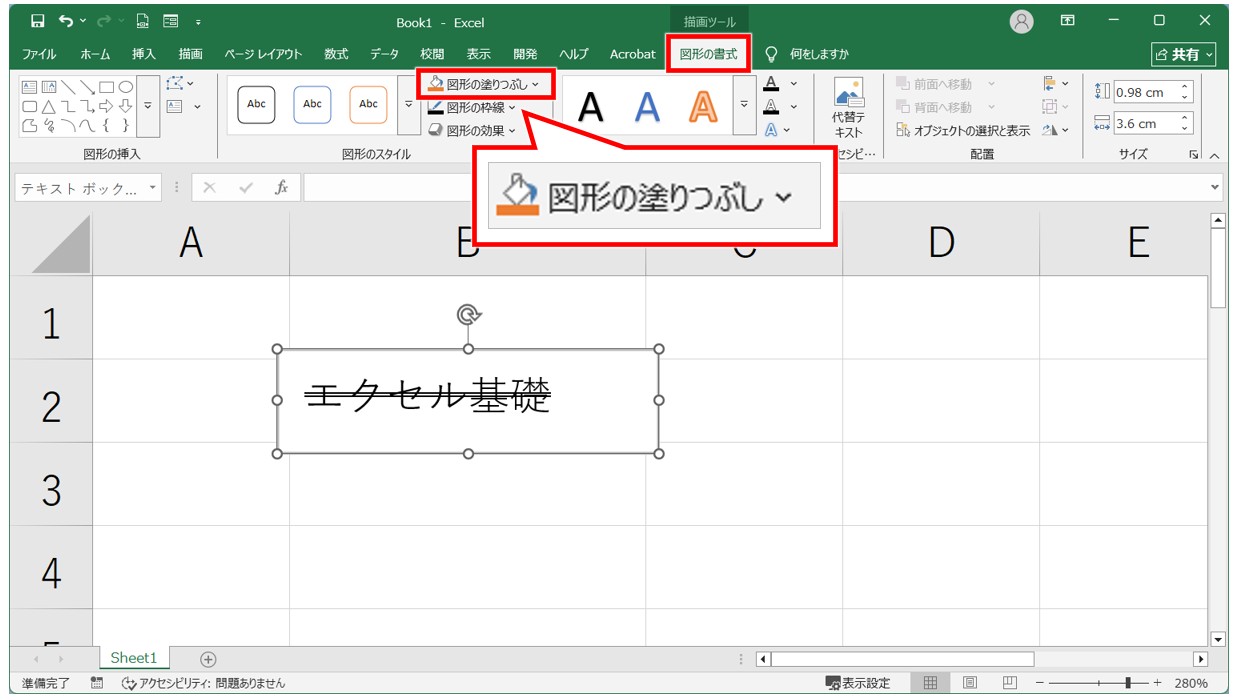This screenshot has width=1237, height=700.
Task: Switch to the ページ レイアウト tab
Action: pyautogui.click(x=263, y=54)
